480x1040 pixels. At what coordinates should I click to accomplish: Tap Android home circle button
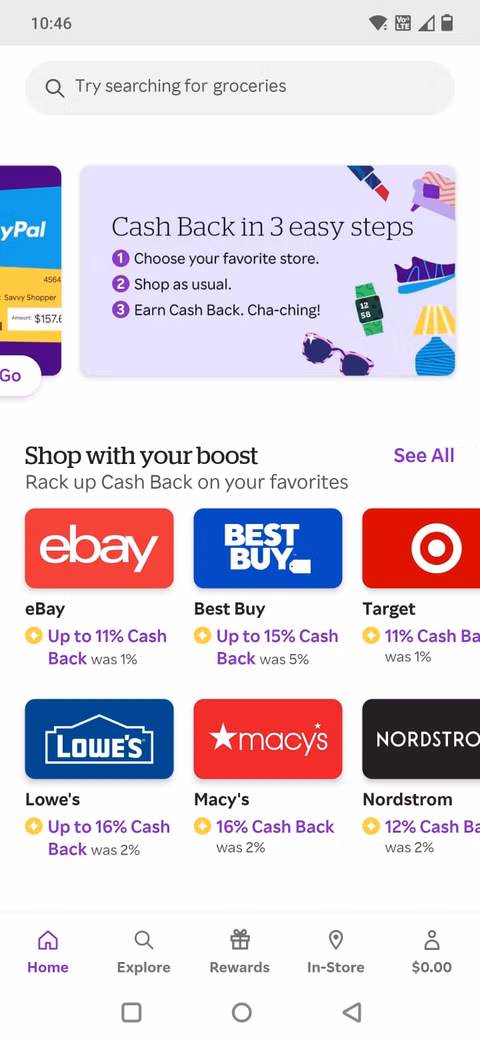coord(241,1012)
